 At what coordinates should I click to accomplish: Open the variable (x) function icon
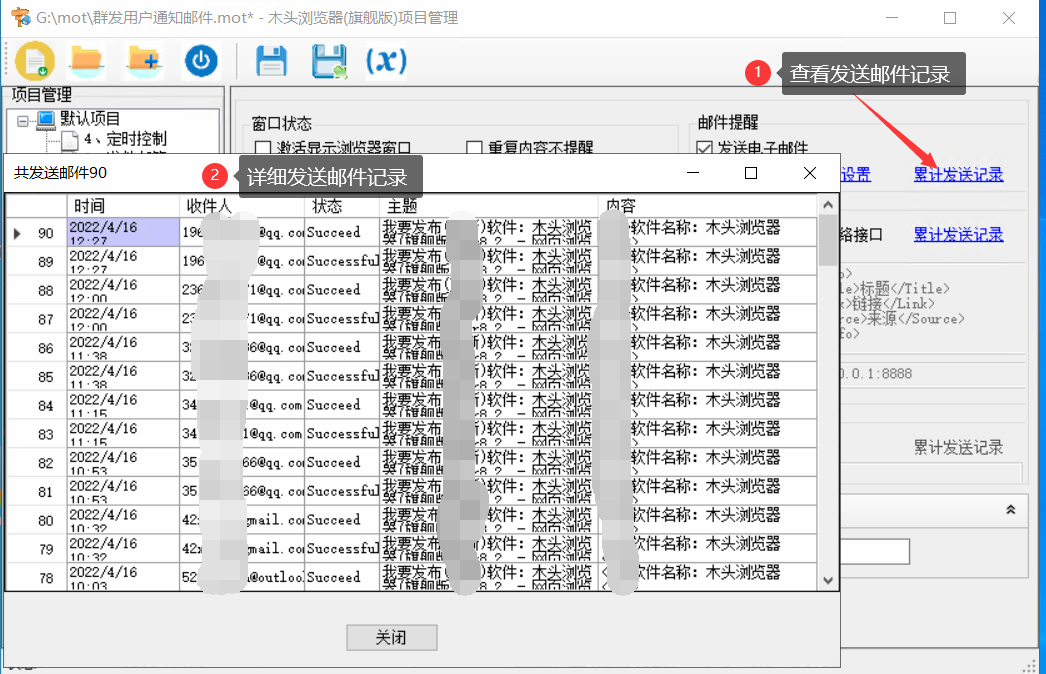(x=386, y=60)
